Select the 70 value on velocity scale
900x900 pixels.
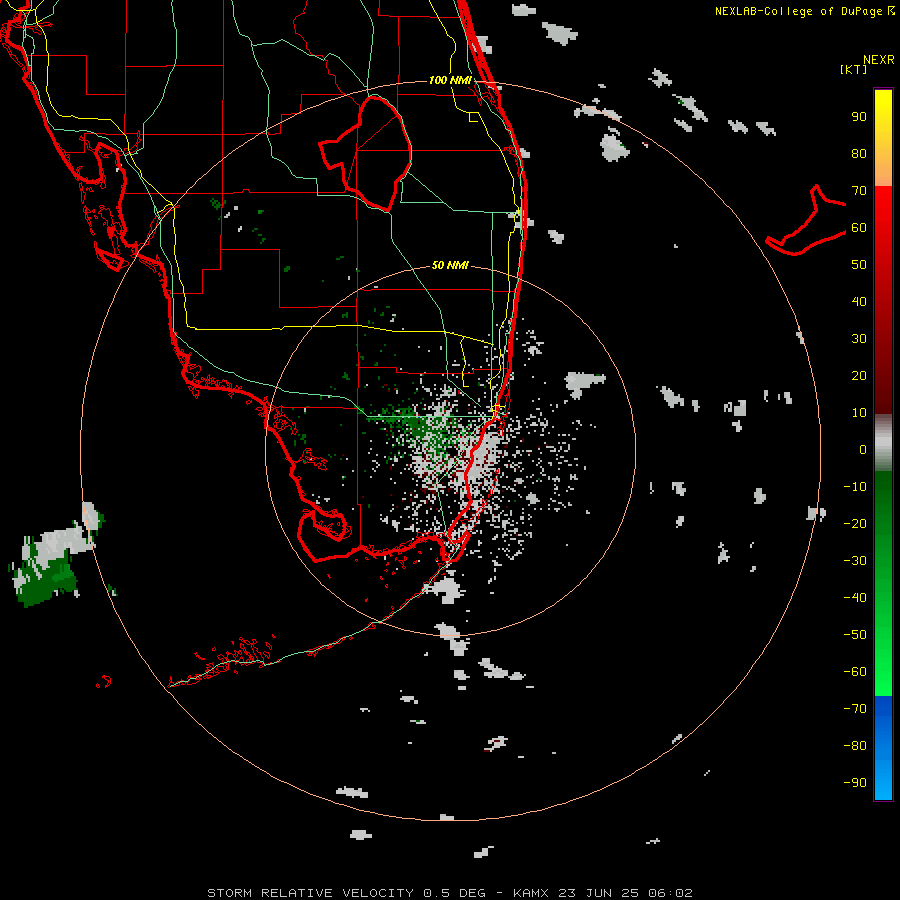859,191
